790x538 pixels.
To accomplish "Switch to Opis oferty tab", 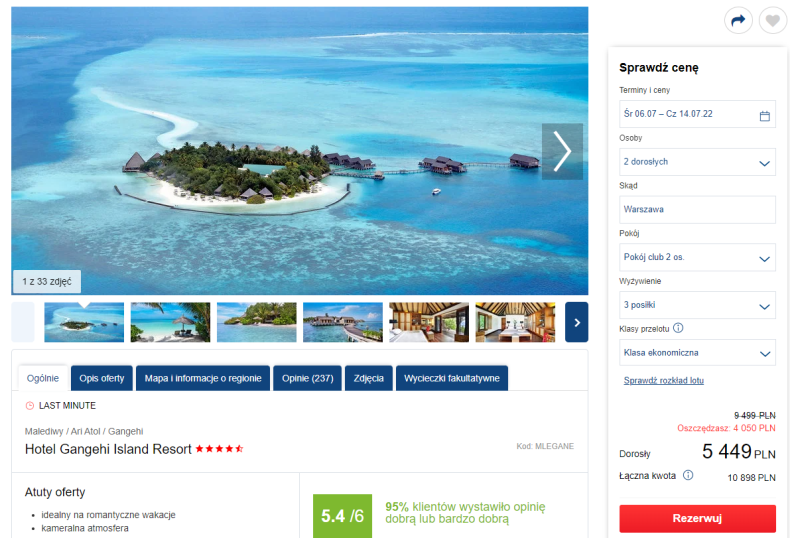I will pyautogui.click(x=102, y=378).
